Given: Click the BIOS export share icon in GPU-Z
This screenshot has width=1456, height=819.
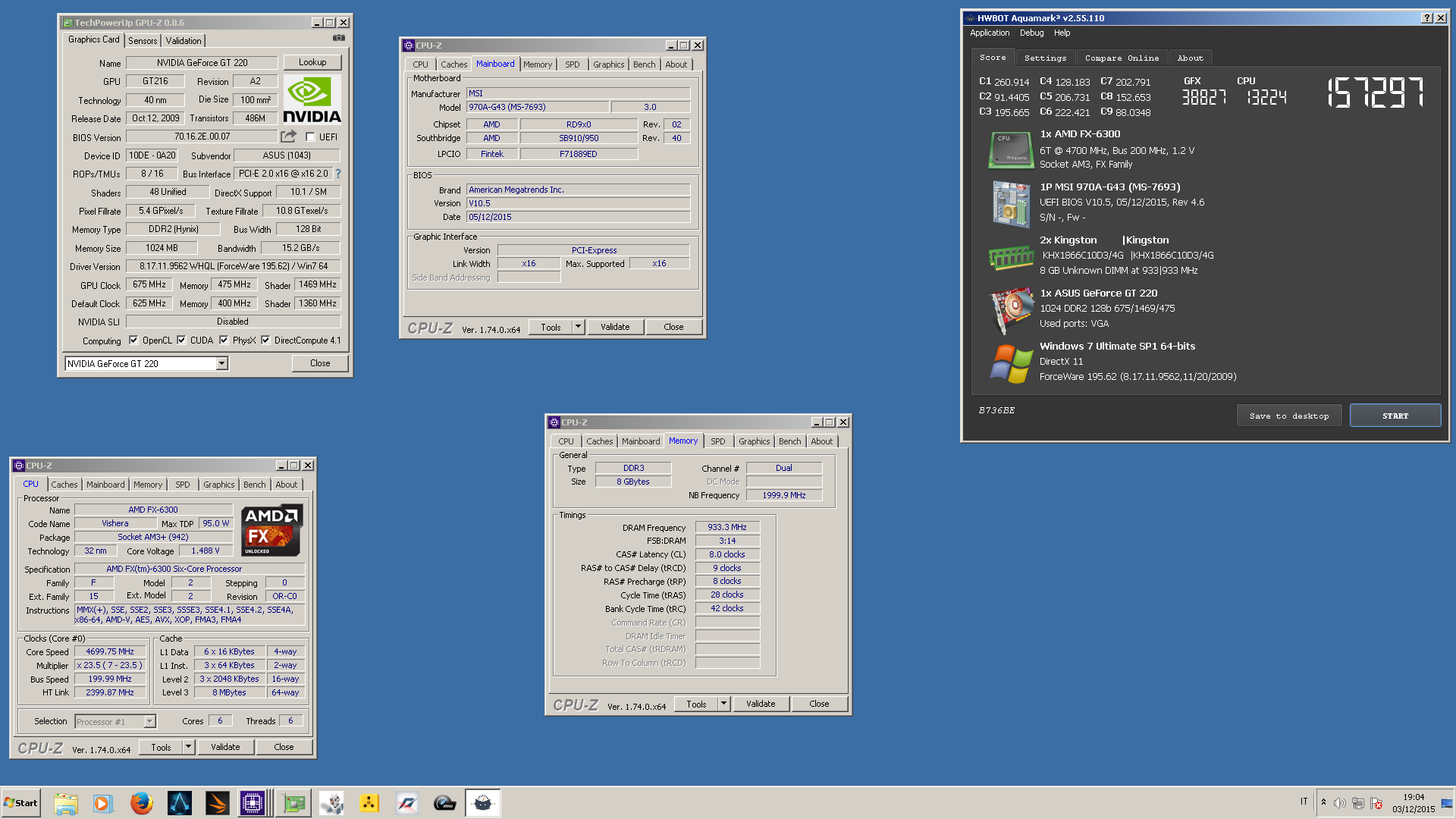Looking at the screenshot, I should pos(288,136).
